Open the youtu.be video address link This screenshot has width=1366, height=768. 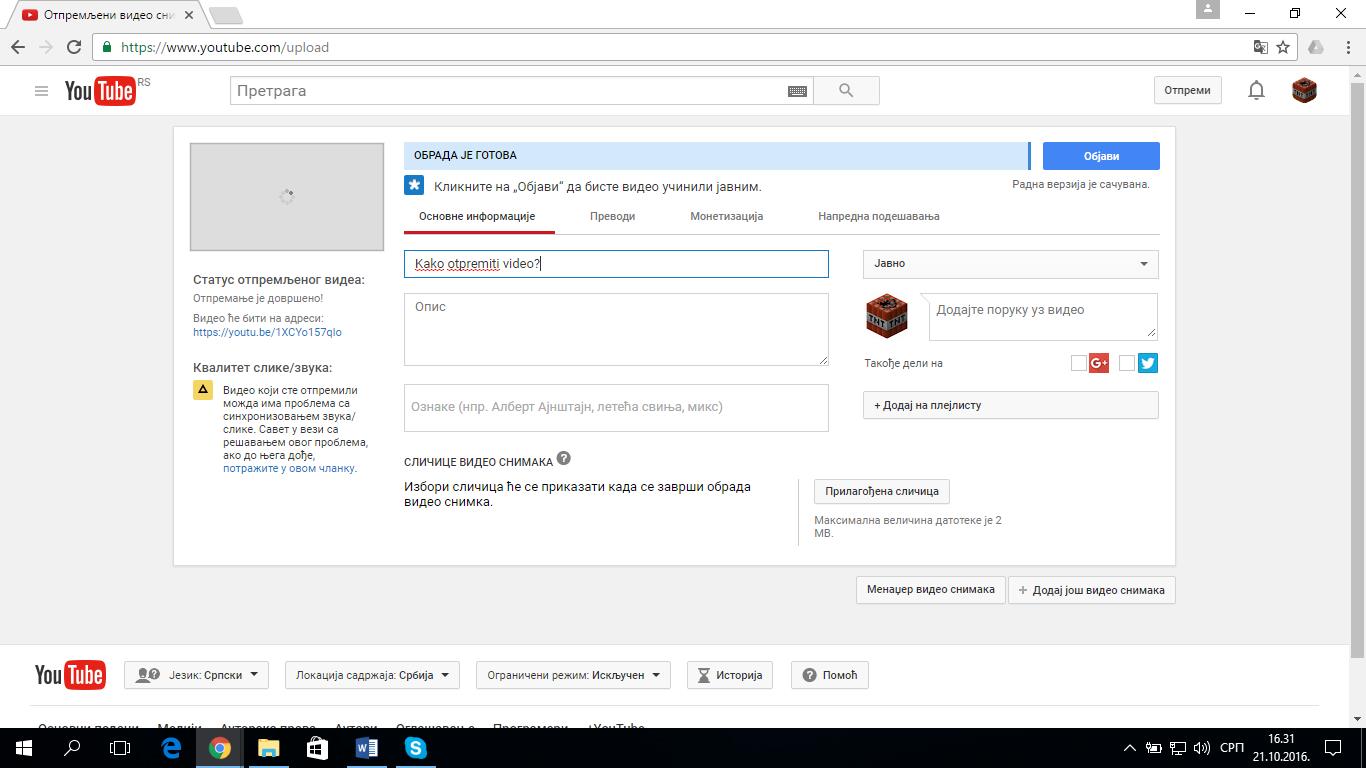click(267, 332)
